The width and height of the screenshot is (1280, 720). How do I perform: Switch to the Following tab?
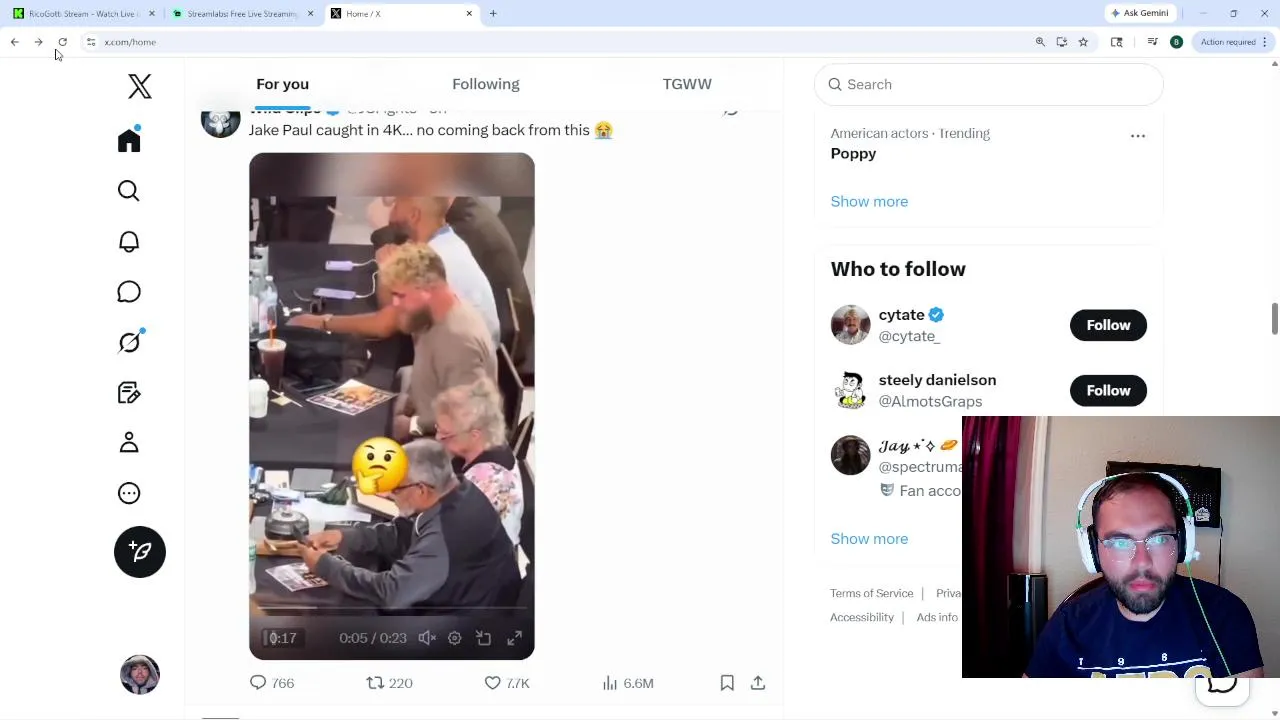(x=486, y=84)
